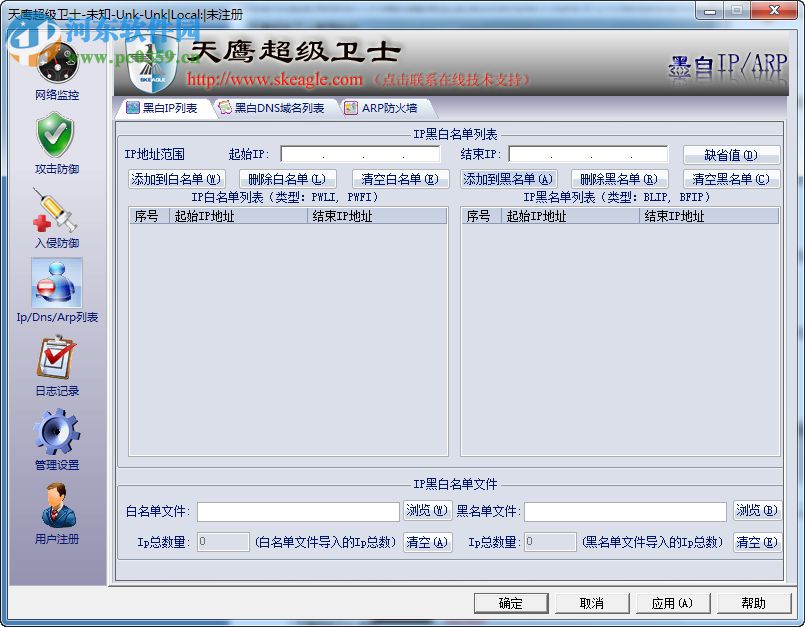Switch to the 黑白DNS域名列表 tab

coord(279,107)
